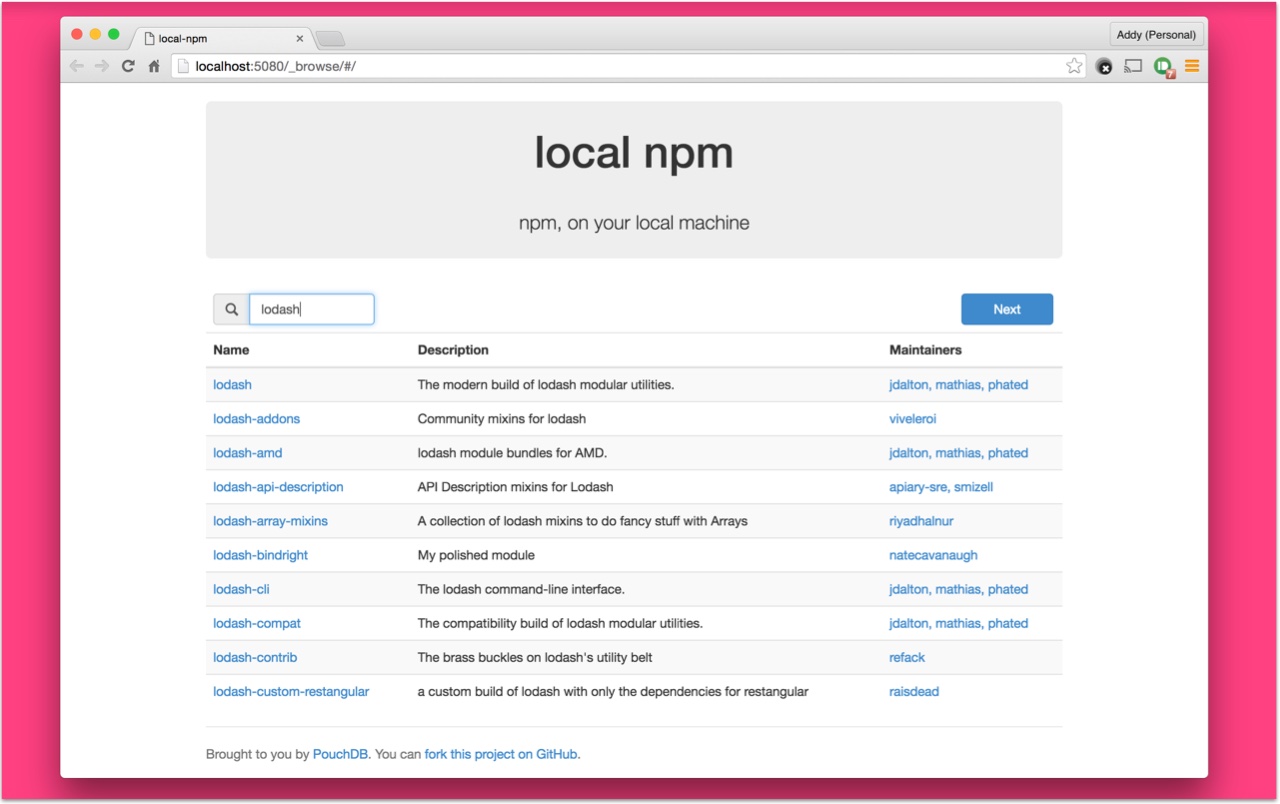This screenshot has height=804, width=1280.
Task: Open the Addy (Personal) profile switcher
Action: click(x=1156, y=35)
